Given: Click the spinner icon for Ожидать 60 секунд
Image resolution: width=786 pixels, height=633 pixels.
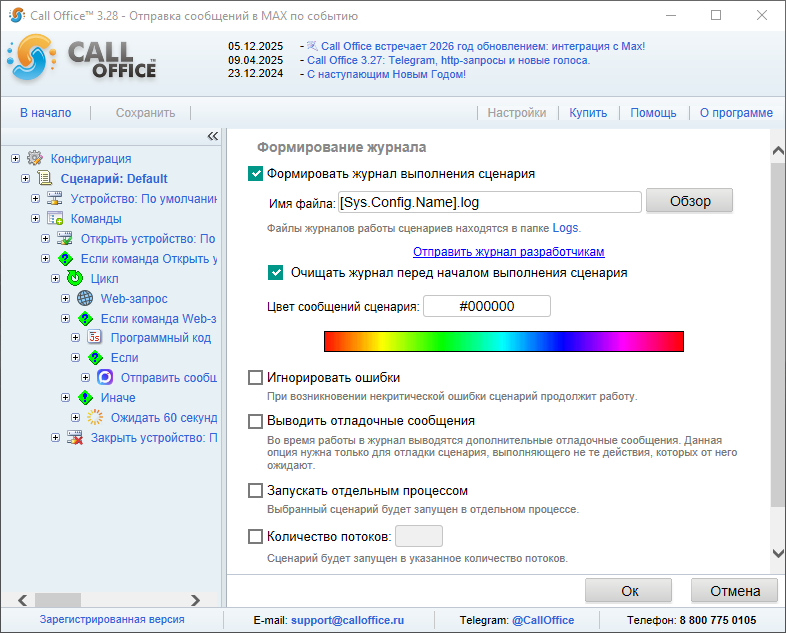Looking at the screenshot, I should coord(94,418).
